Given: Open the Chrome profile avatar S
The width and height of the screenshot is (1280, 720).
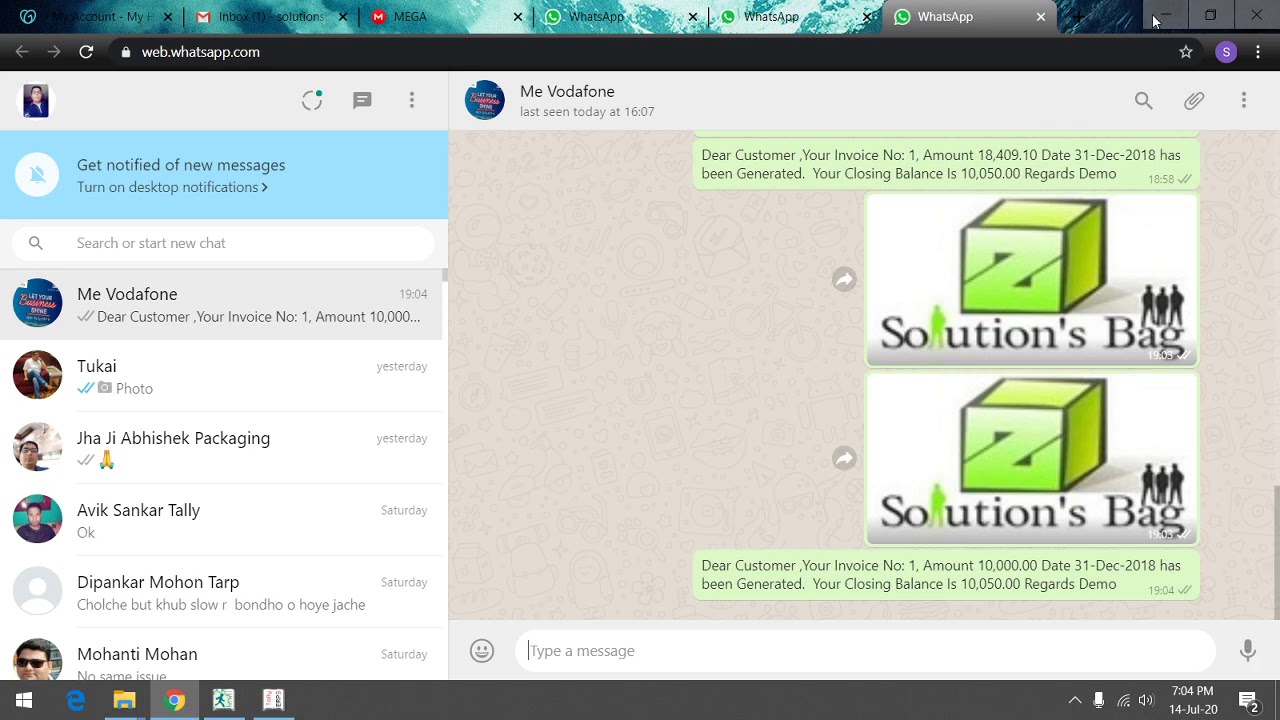Looking at the screenshot, I should pyautogui.click(x=1226, y=52).
